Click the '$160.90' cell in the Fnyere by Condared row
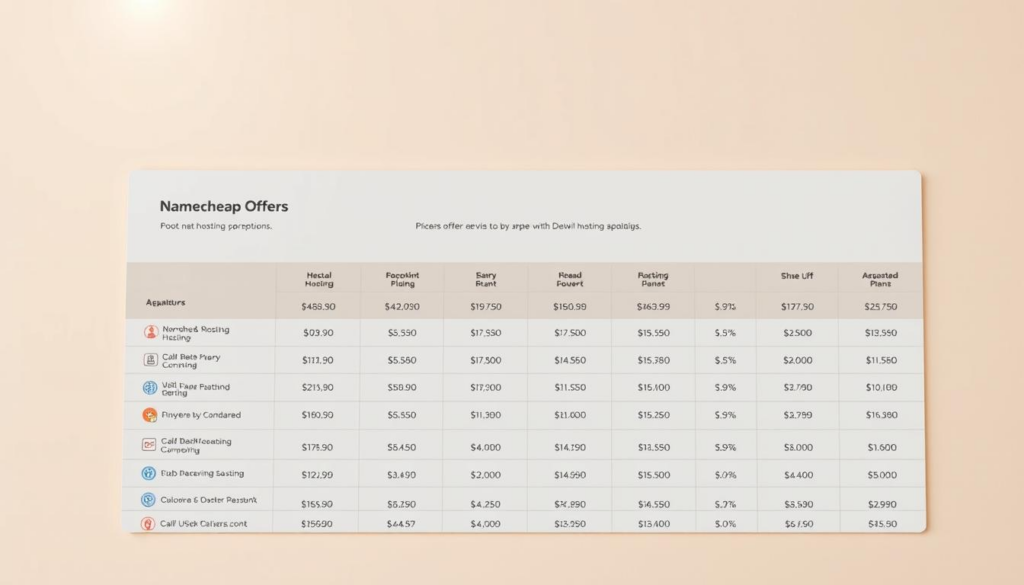Screen dimensions: 1024x585 318,415
